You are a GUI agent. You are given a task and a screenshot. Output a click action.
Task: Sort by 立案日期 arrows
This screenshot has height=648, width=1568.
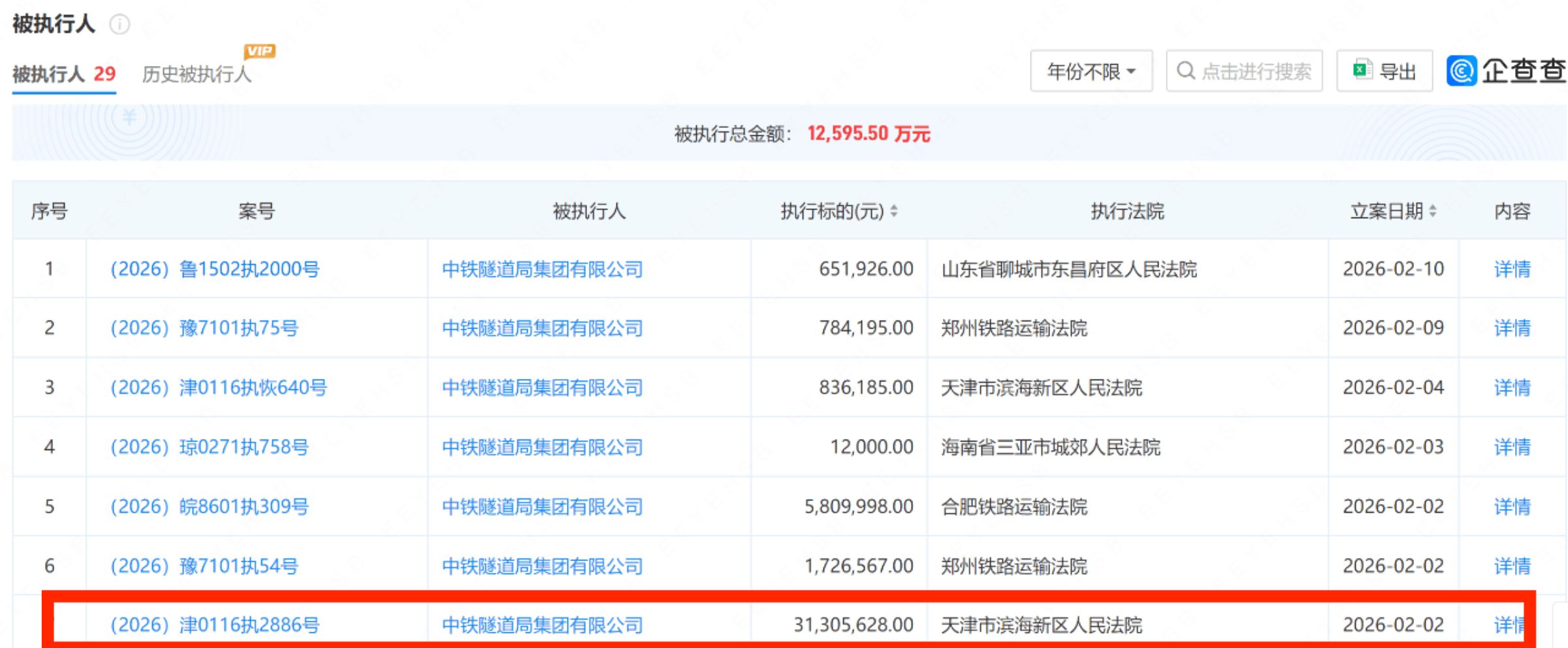pos(1433,211)
